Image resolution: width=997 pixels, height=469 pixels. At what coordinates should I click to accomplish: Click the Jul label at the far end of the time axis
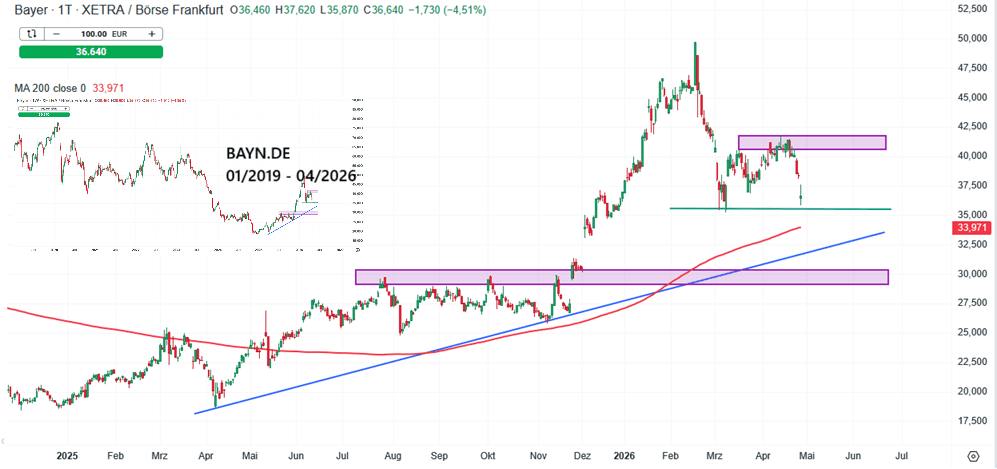[902, 456]
